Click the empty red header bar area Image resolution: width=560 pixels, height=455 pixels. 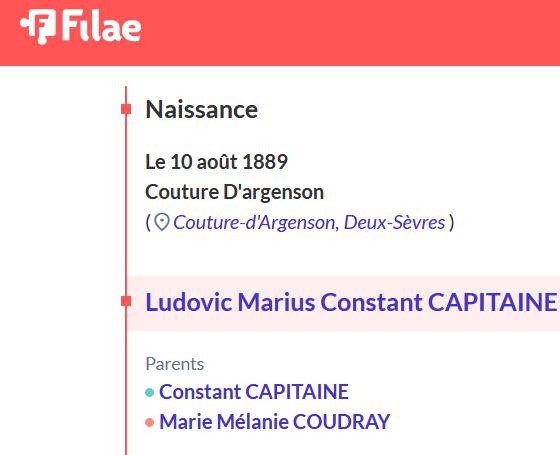(350, 33)
